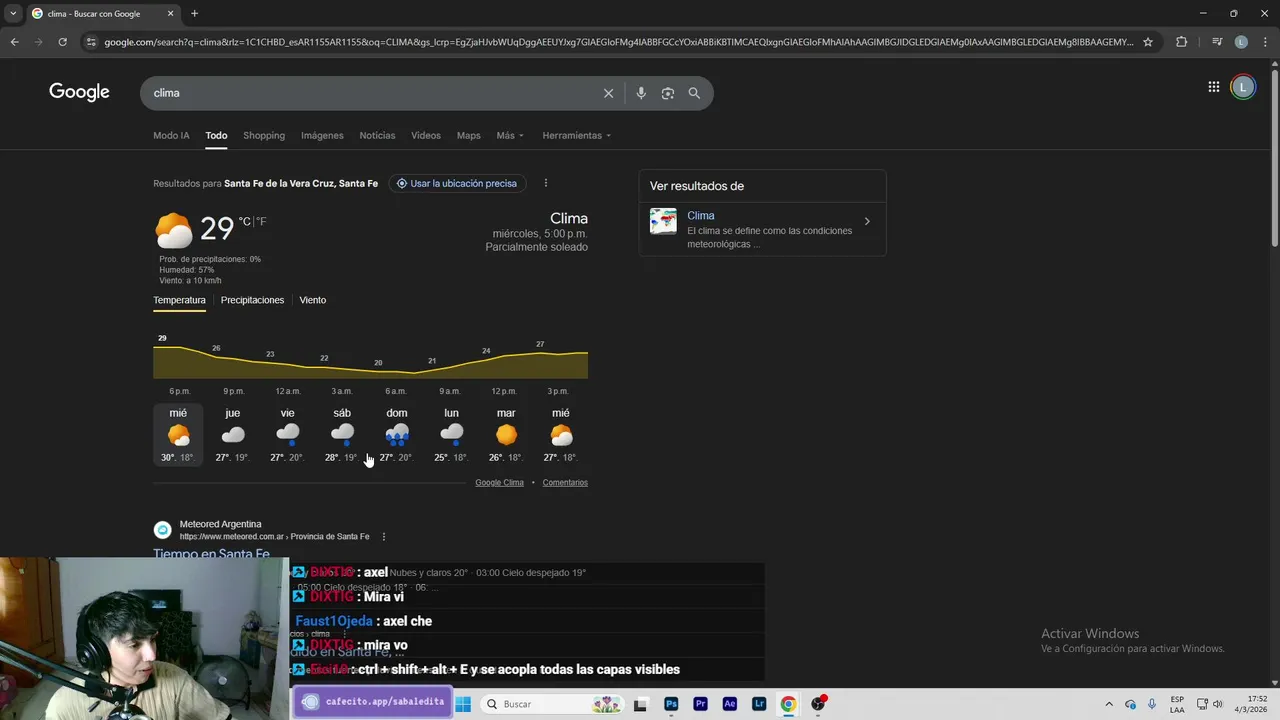Select the °C temperature unit
This screenshot has width=1280, height=720.
244,221
